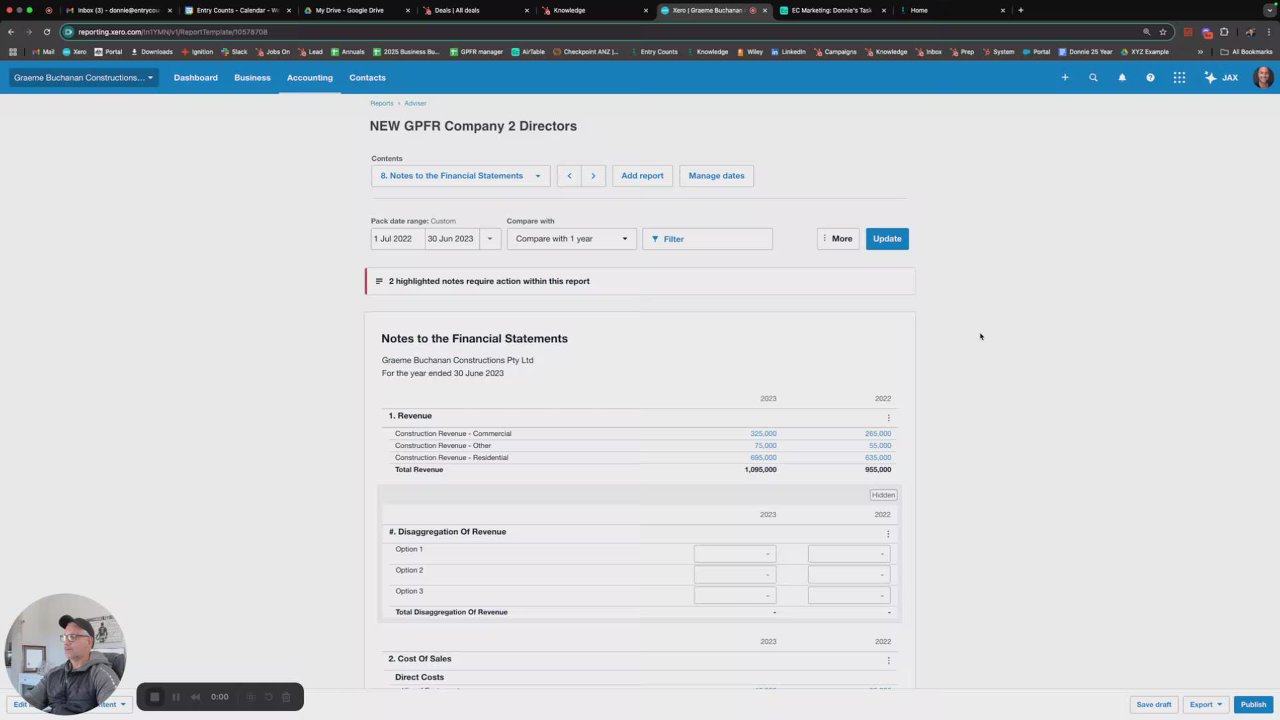This screenshot has height=720, width=1280.
Task: Click Option 1 input for 2023
Action: 735,553
